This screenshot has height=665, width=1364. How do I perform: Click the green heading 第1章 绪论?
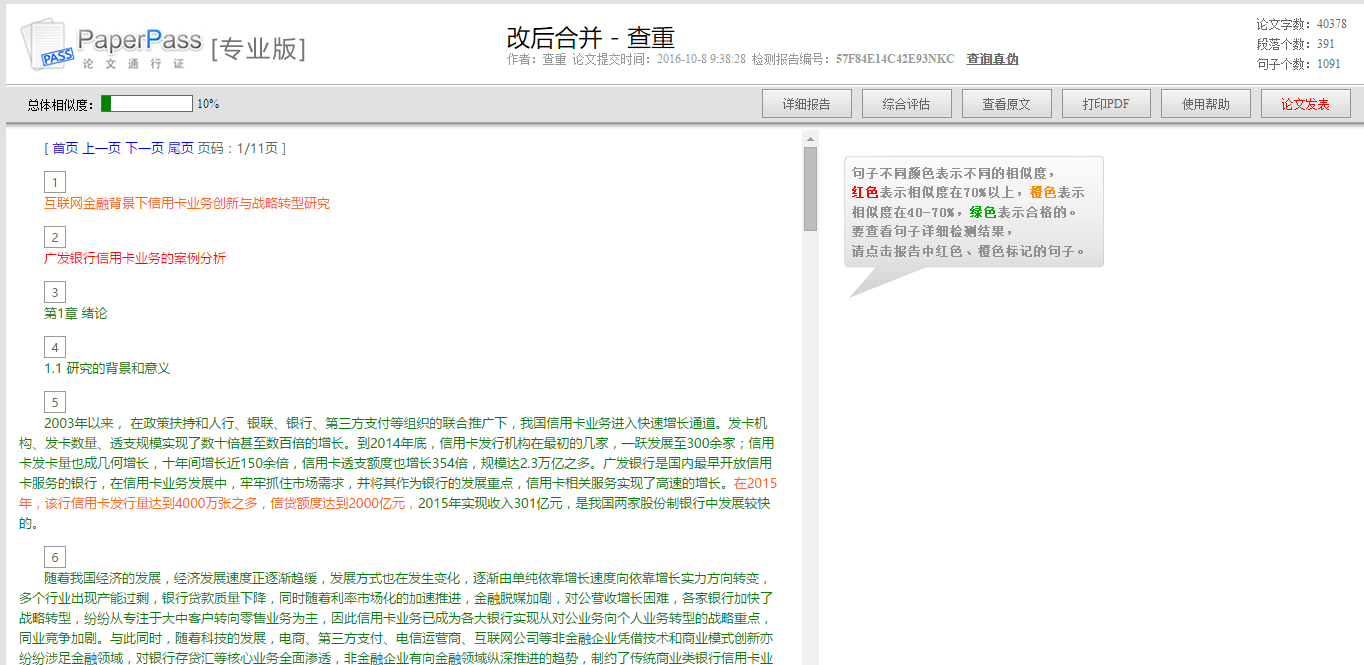[75, 313]
